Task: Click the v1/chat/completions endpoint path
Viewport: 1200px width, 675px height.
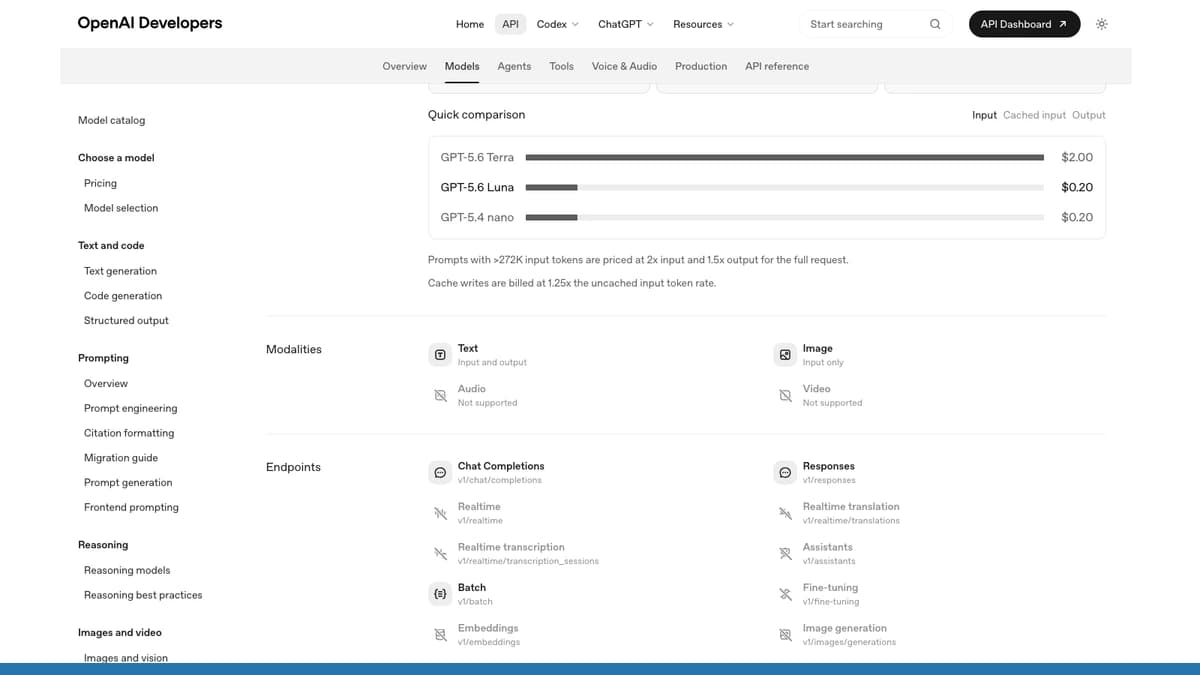Action: click(x=499, y=480)
